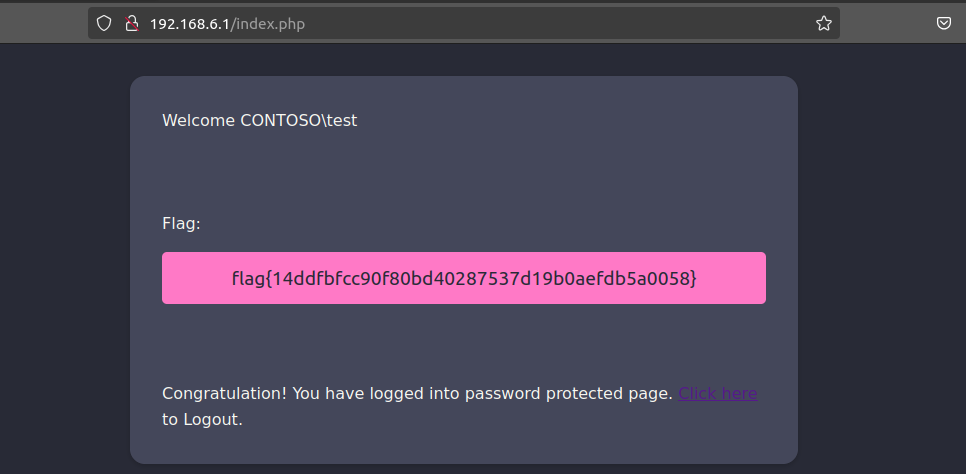
Task: Open the Save to Pocket icon
Action: click(x=943, y=23)
